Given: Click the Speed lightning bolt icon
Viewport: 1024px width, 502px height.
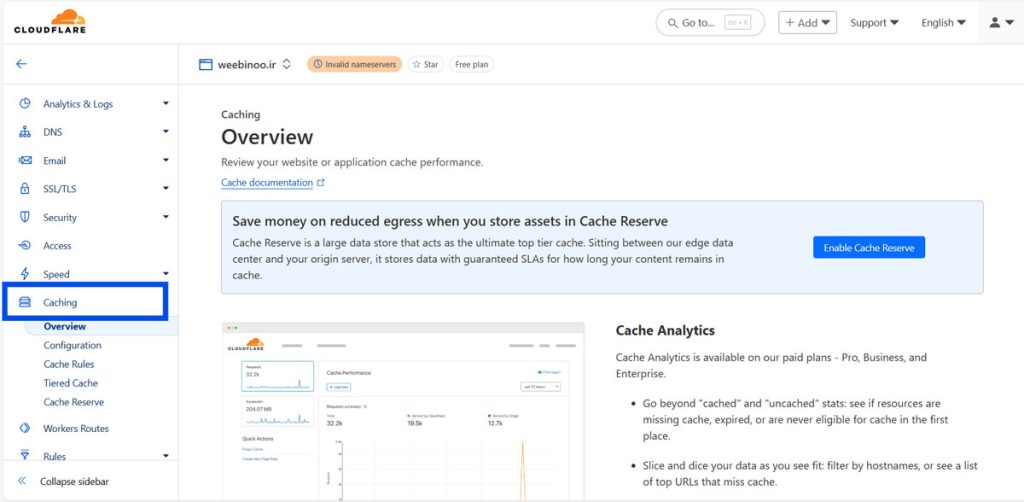Looking at the screenshot, I should click(x=25, y=274).
